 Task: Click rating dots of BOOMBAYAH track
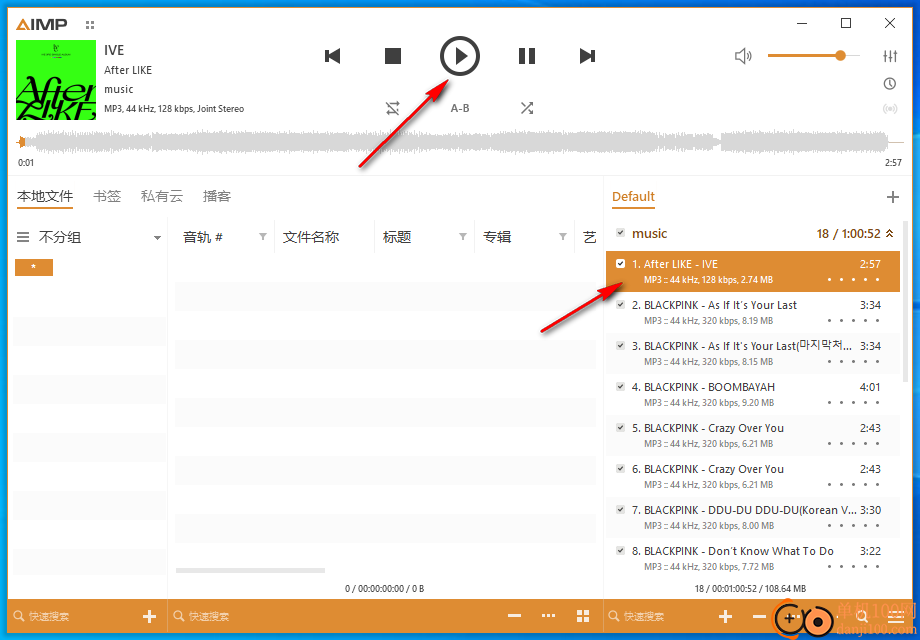coord(854,403)
